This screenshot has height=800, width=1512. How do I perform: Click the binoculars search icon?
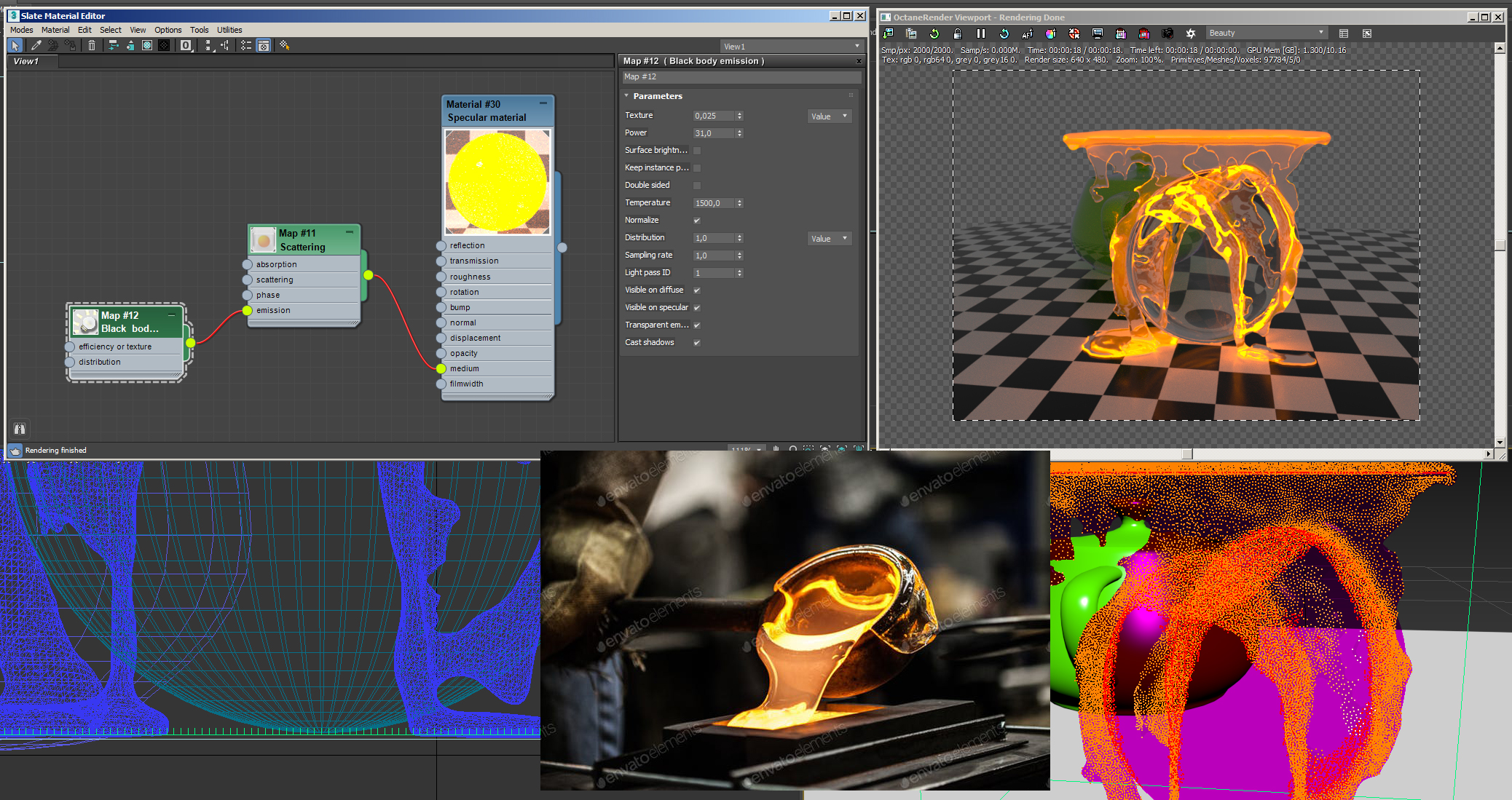click(x=20, y=429)
